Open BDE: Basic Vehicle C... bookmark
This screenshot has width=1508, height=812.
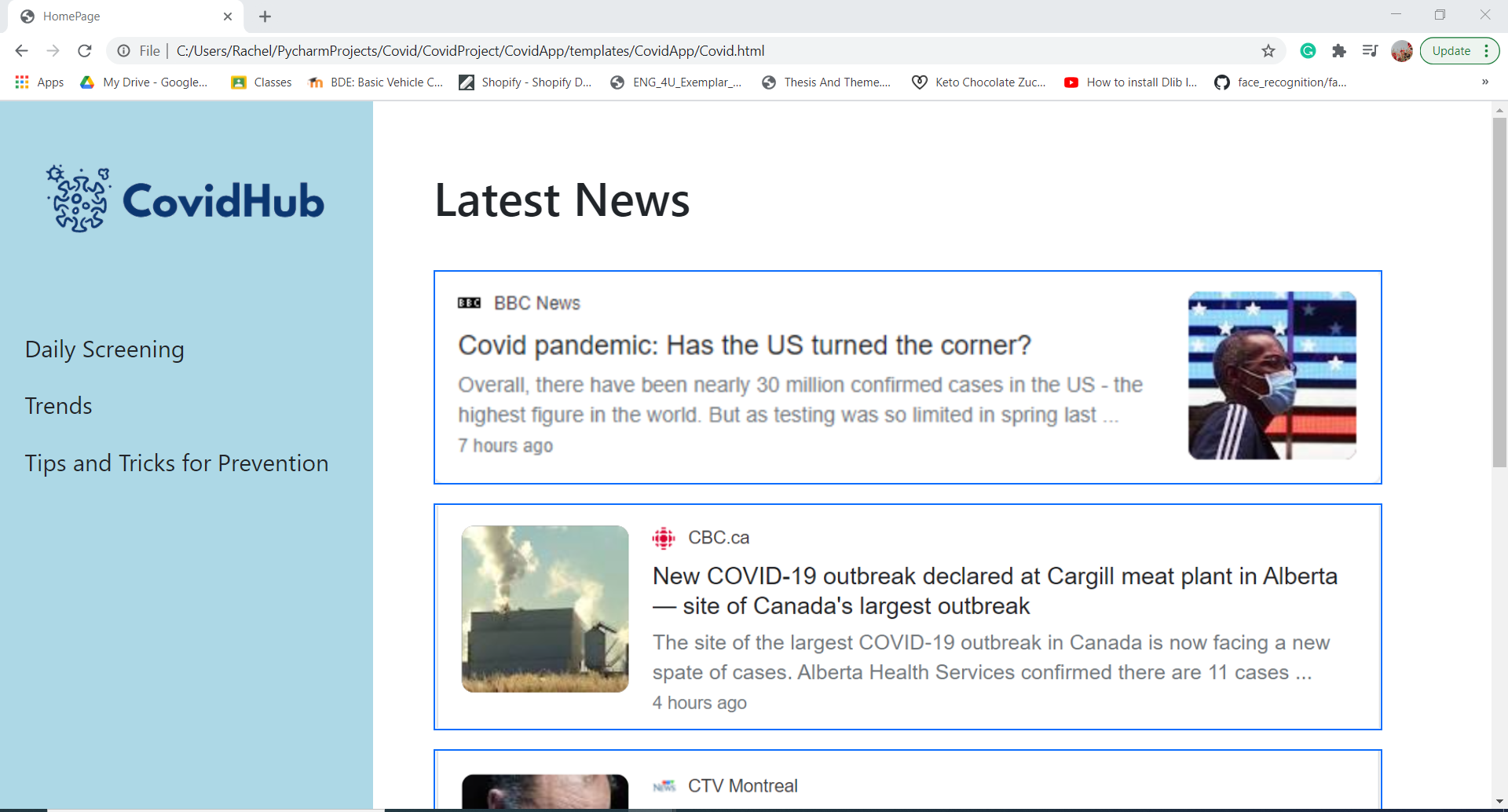375,82
